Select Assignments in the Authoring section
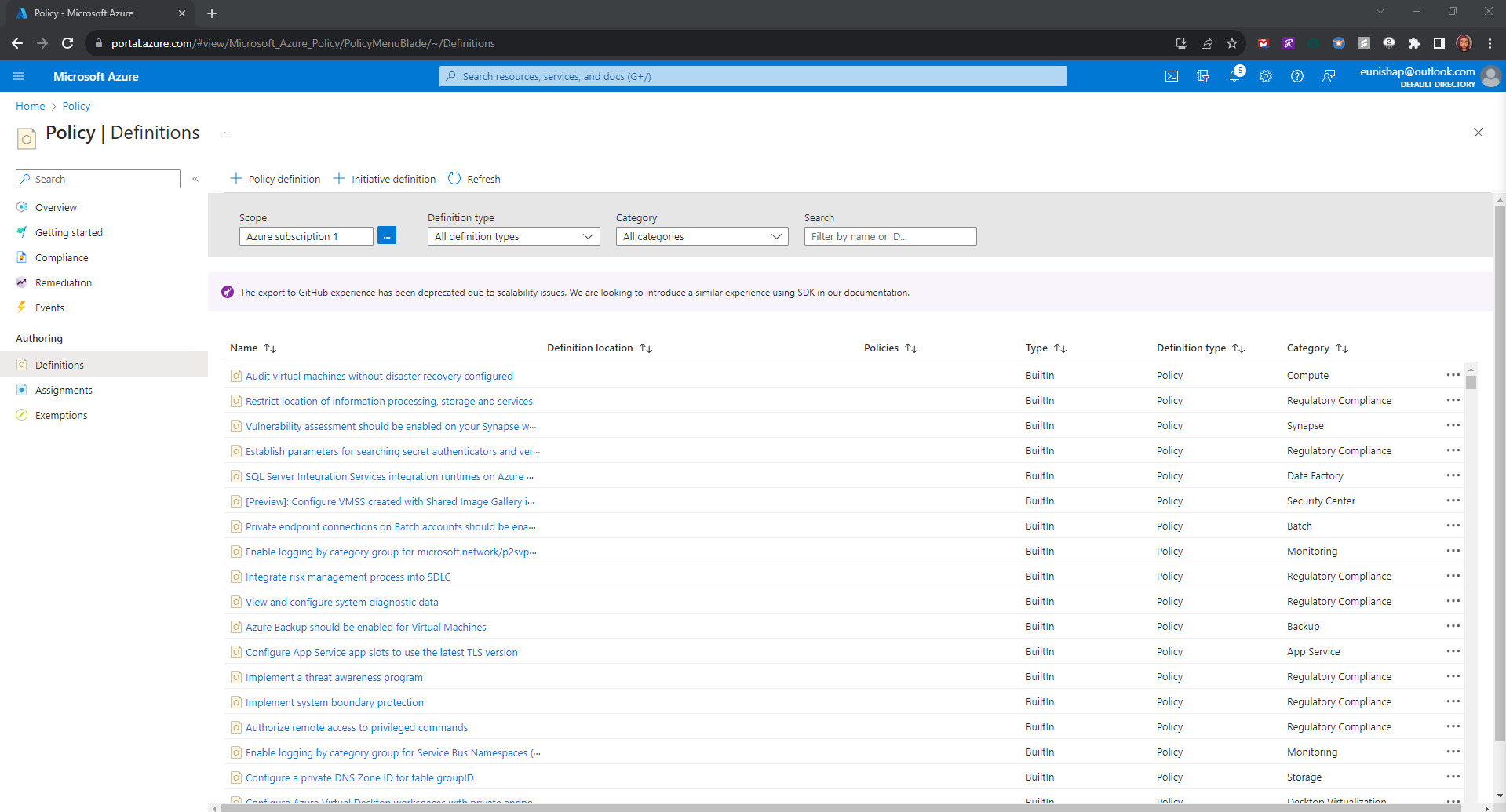Viewport: 1506px width, 812px height. 64,390
